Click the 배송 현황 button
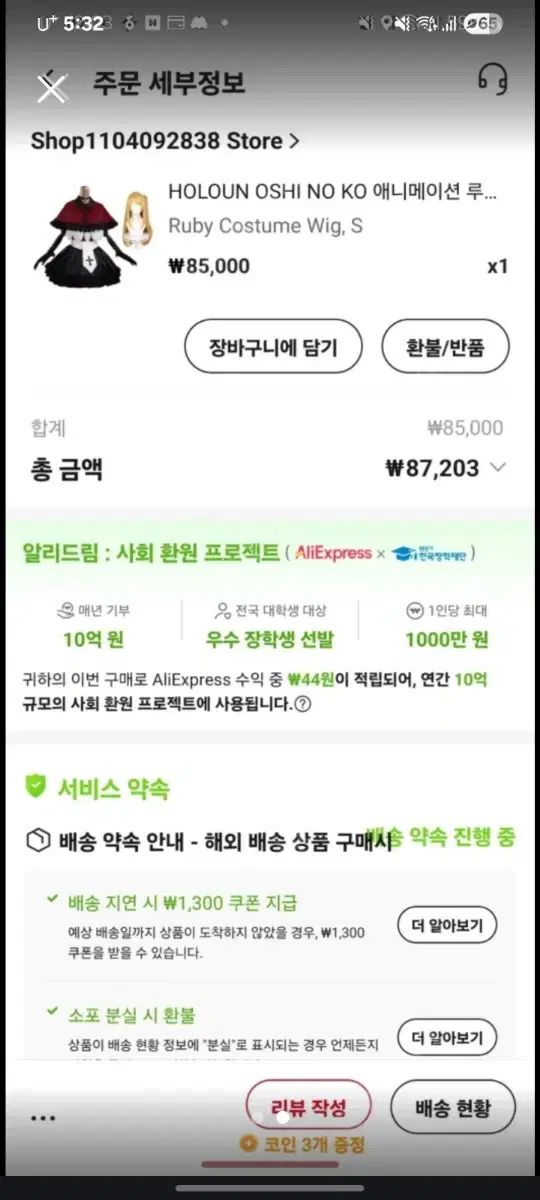The width and height of the screenshot is (540, 1200). pyautogui.click(x=452, y=1108)
